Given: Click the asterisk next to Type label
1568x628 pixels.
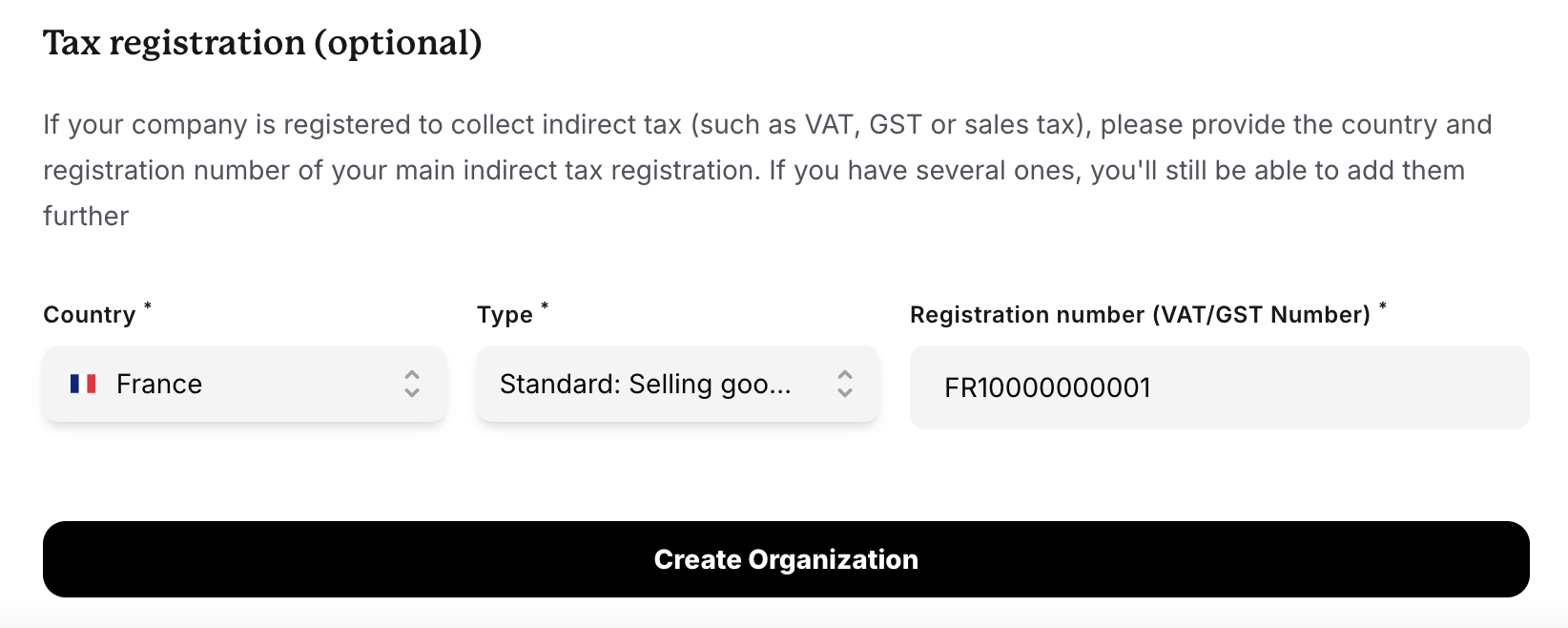Looking at the screenshot, I should [544, 305].
